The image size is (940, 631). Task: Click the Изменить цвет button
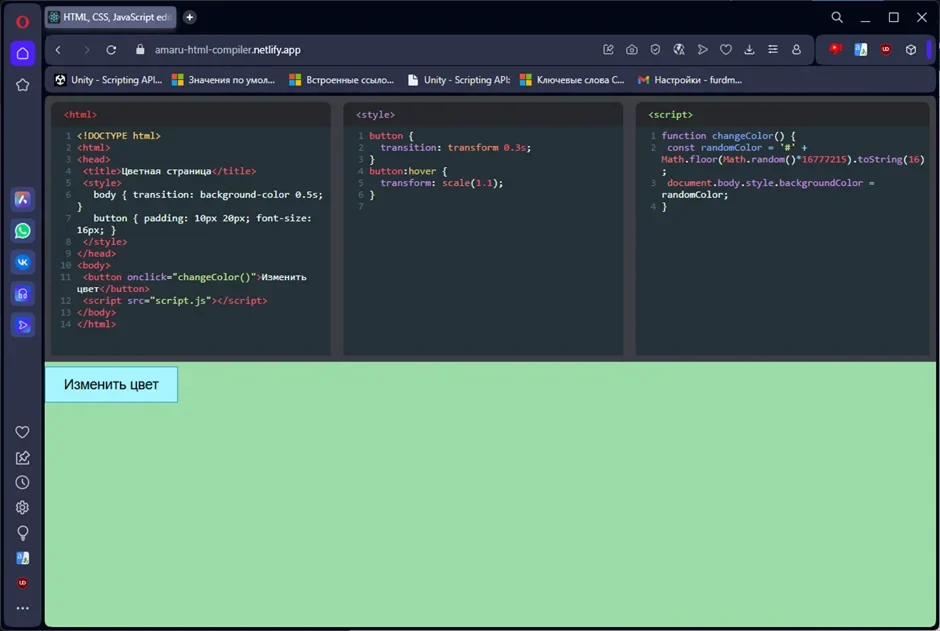[x=112, y=385]
